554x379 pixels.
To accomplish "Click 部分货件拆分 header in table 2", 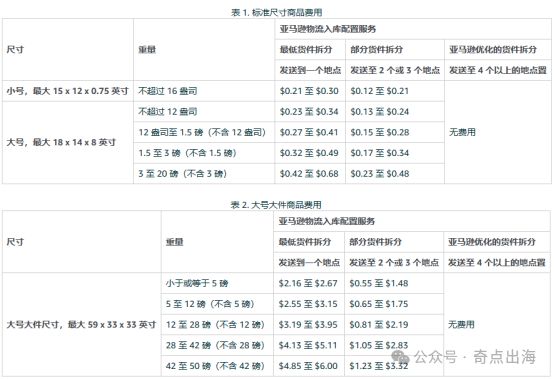I will pyautogui.click(x=375, y=242).
